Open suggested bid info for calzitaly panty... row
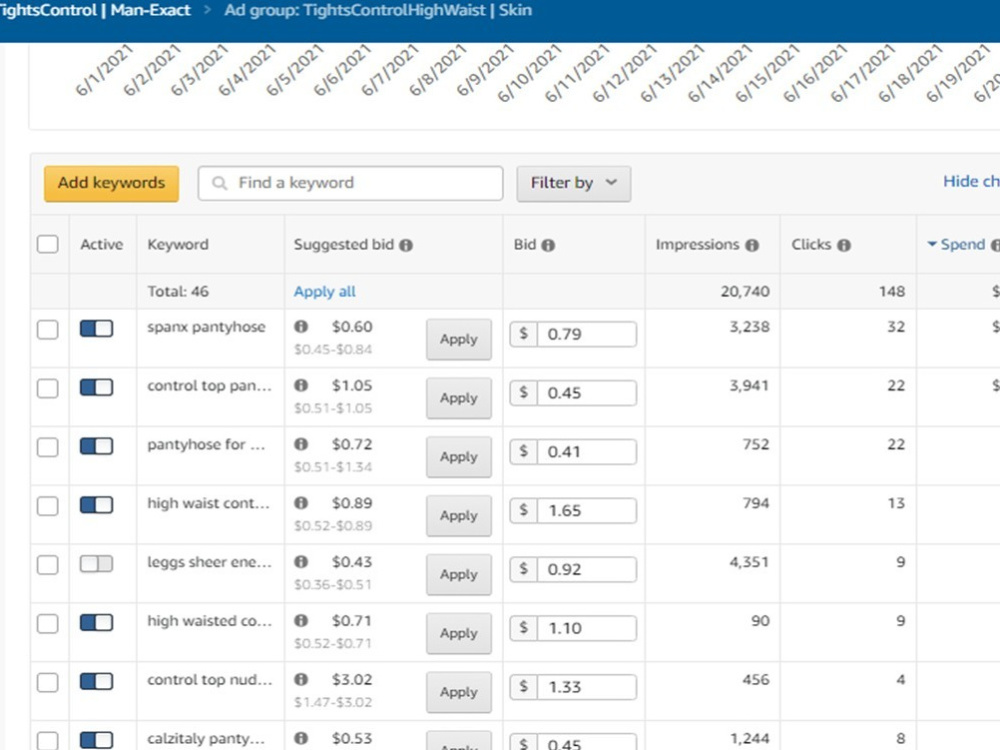 tap(301, 738)
